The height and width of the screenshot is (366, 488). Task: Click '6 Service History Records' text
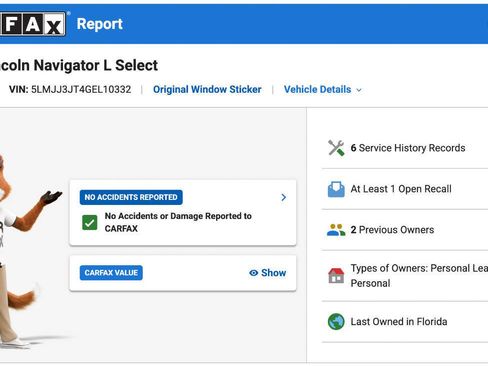click(x=408, y=148)
